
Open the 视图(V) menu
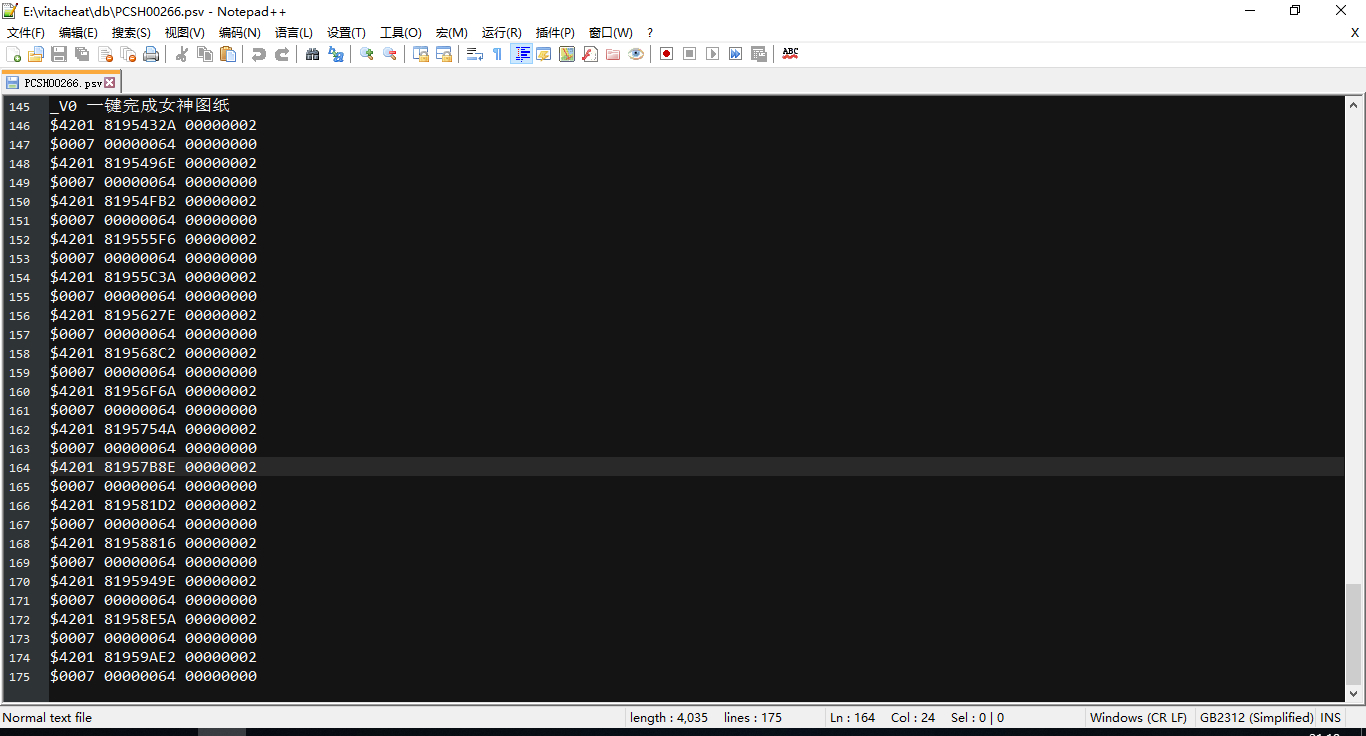tap(185, 33)
